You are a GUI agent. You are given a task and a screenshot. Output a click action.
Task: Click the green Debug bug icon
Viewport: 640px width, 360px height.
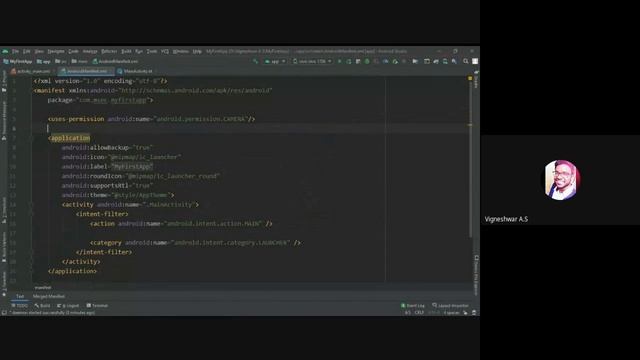point(367,61)
